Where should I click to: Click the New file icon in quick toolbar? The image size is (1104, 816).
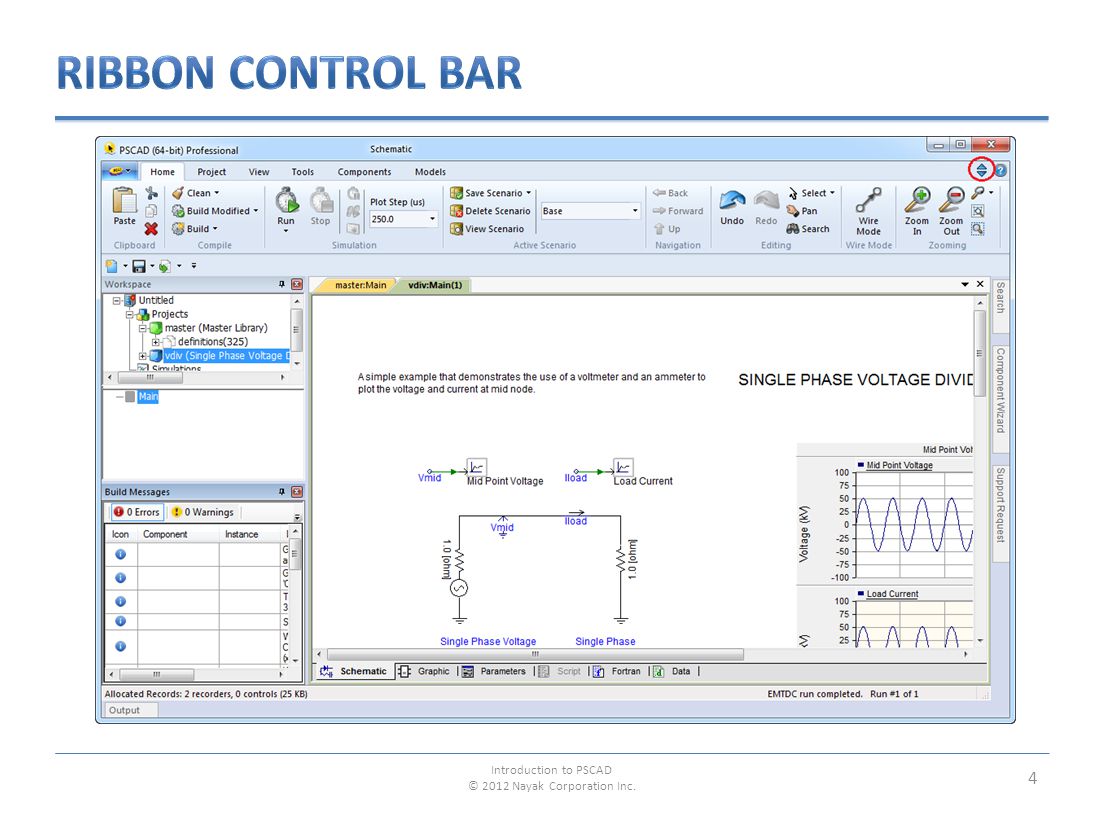click(x=111, y=266)
